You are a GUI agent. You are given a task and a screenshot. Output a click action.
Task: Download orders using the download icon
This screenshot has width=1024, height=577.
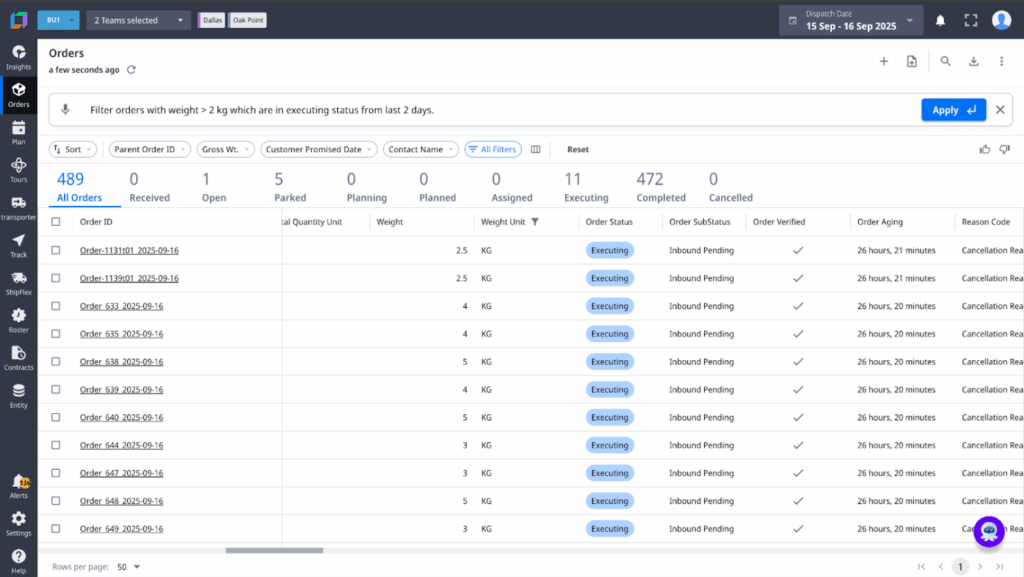[x=973, y=61]
